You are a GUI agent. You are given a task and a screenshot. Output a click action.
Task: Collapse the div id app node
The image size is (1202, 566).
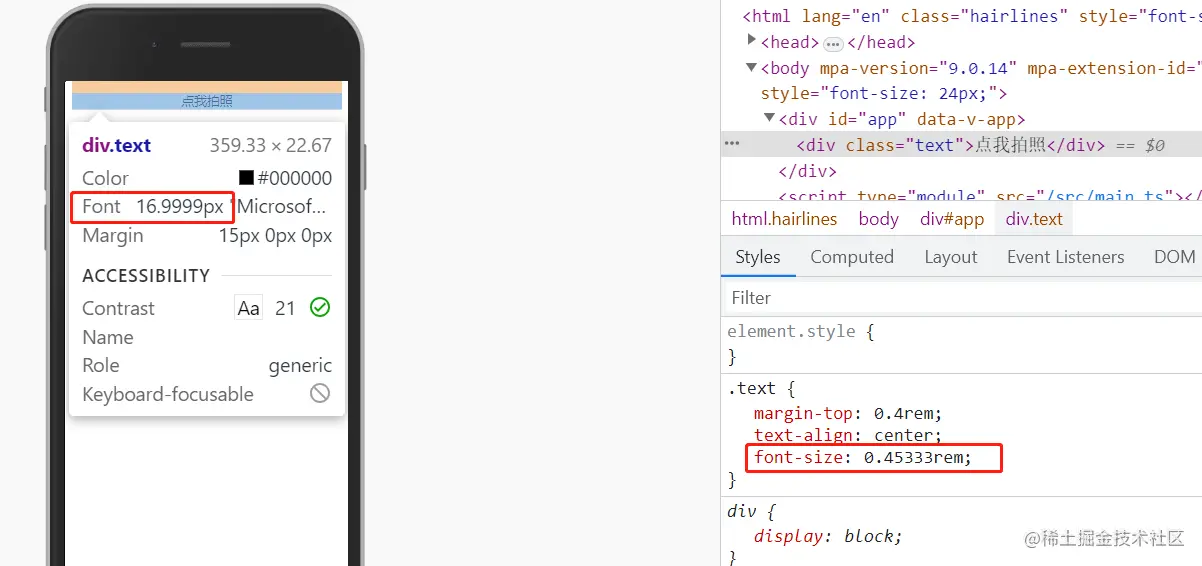click(770, 119)
